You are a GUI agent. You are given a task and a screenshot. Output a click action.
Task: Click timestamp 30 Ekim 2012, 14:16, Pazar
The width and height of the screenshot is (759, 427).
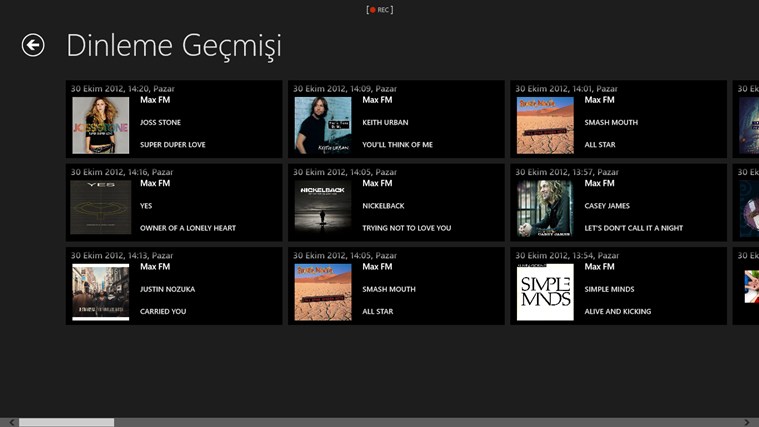(x=122, y=172)
